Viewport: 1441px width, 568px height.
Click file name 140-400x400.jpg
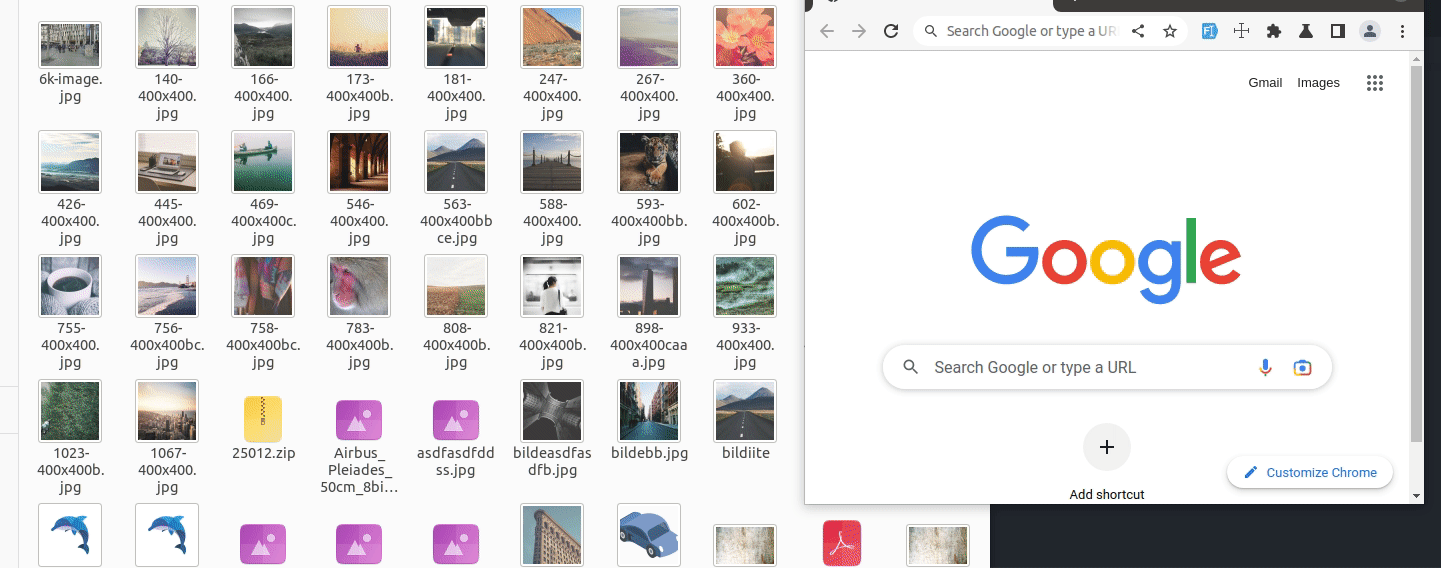click(167, 96)
